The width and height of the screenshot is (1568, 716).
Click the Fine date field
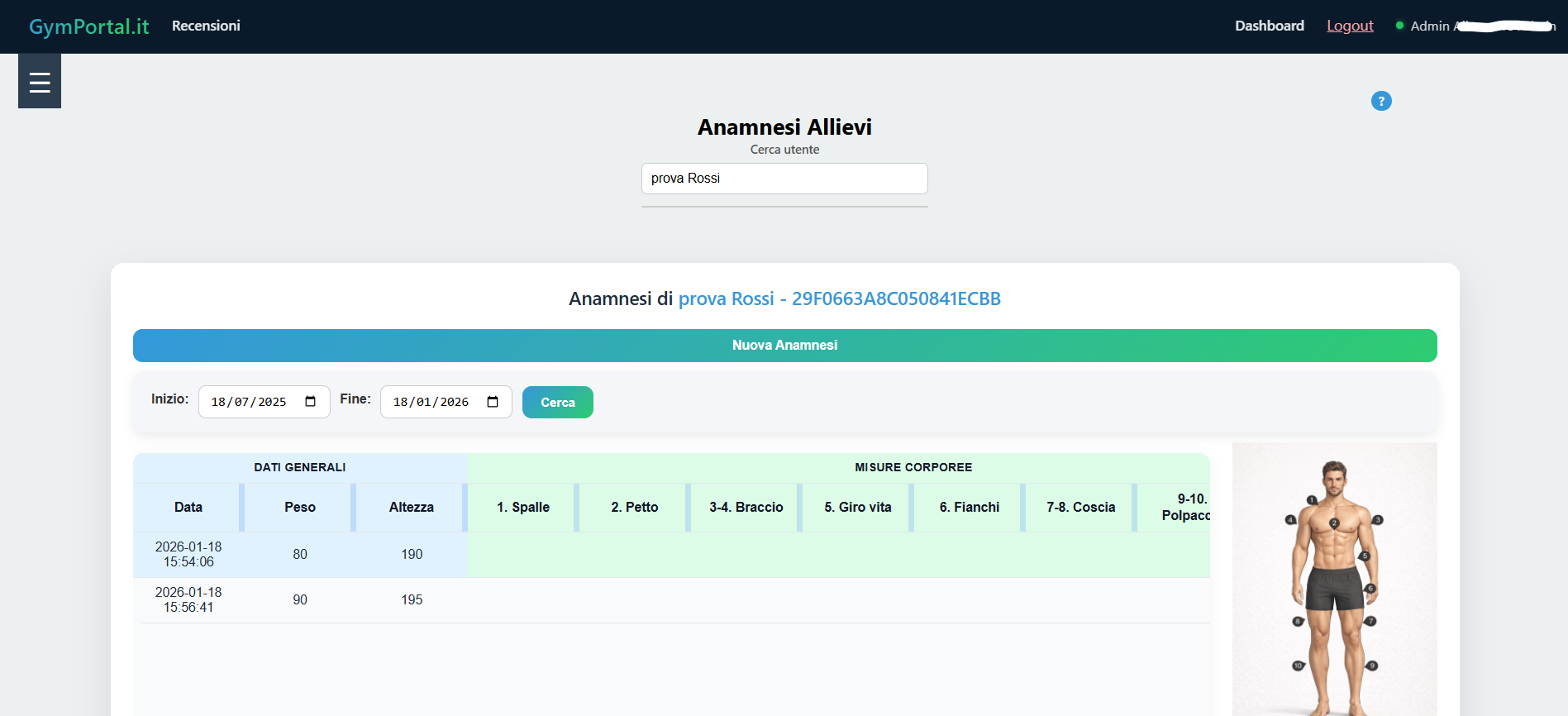click(431, 402)
